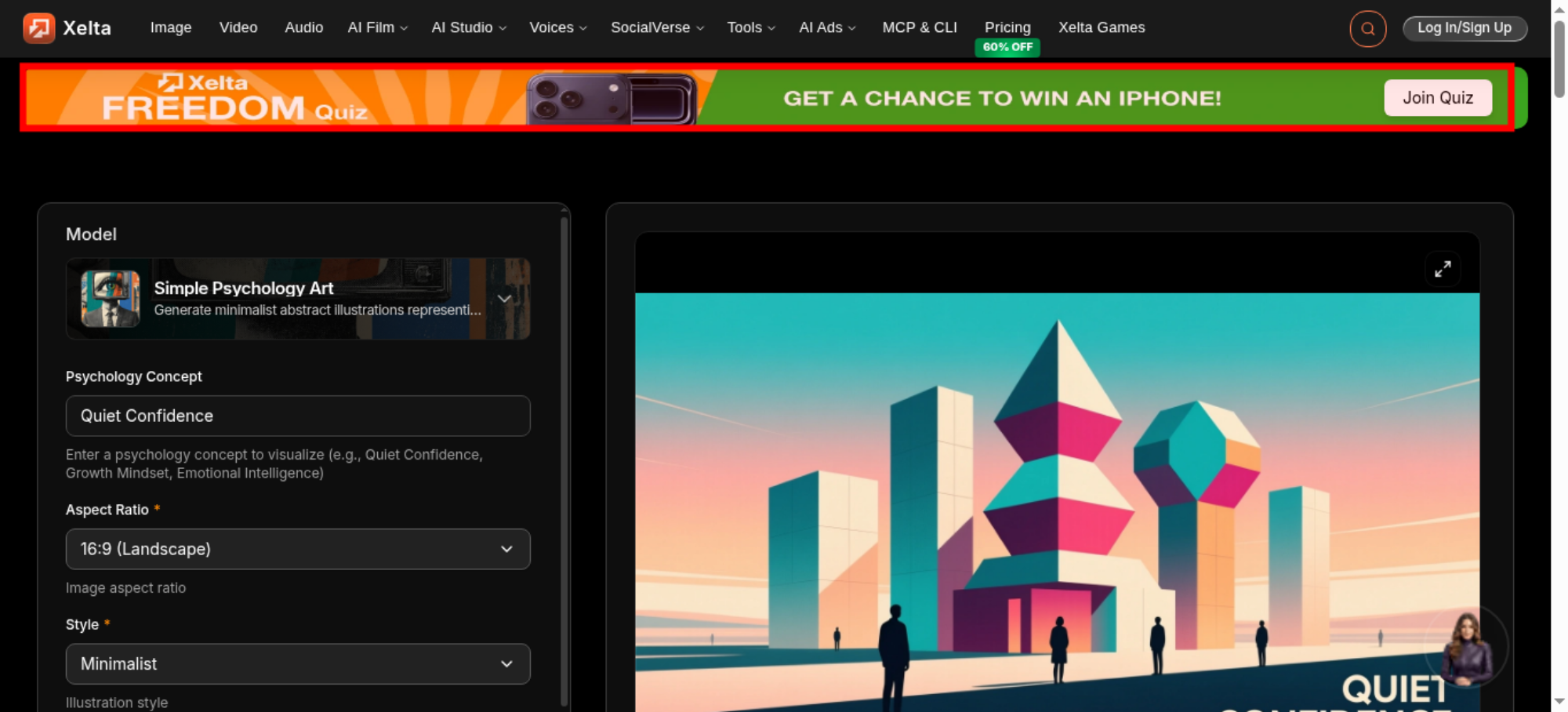The height and width of the screenshot is (712, 1568).
Task: Click the iPhone image in the banner
Action: click(612, 99)
